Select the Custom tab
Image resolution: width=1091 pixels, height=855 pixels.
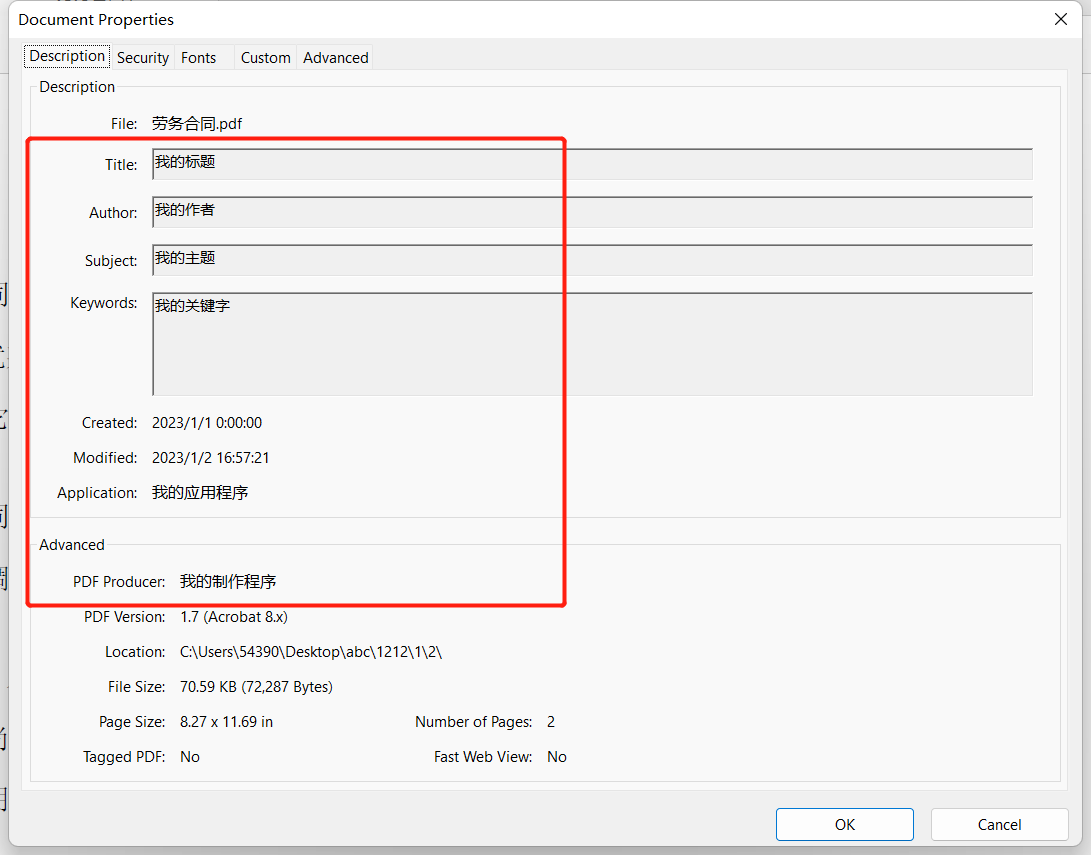(266, 58)
